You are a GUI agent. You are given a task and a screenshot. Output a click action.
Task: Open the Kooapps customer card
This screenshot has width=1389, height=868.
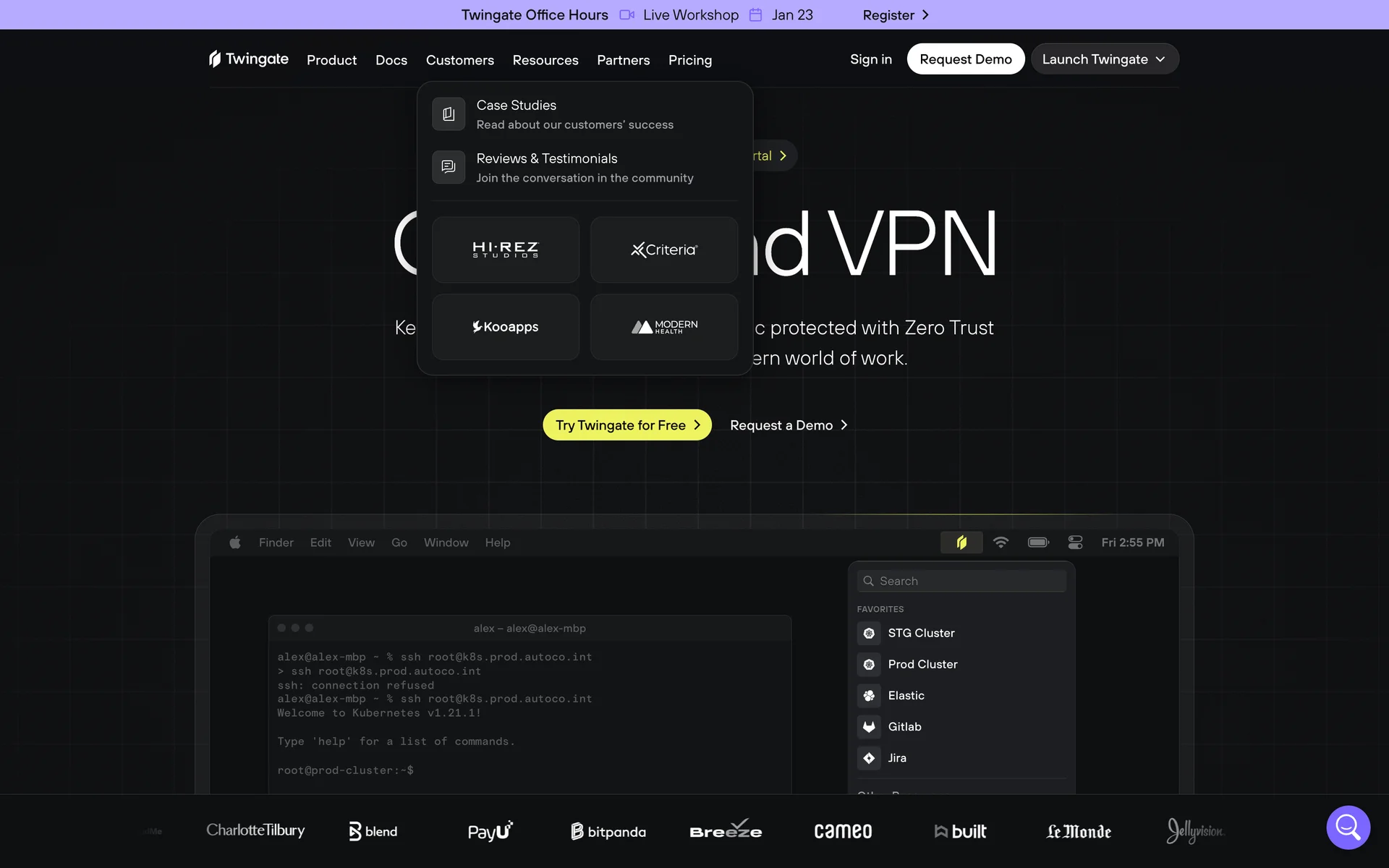coord(506,327)
